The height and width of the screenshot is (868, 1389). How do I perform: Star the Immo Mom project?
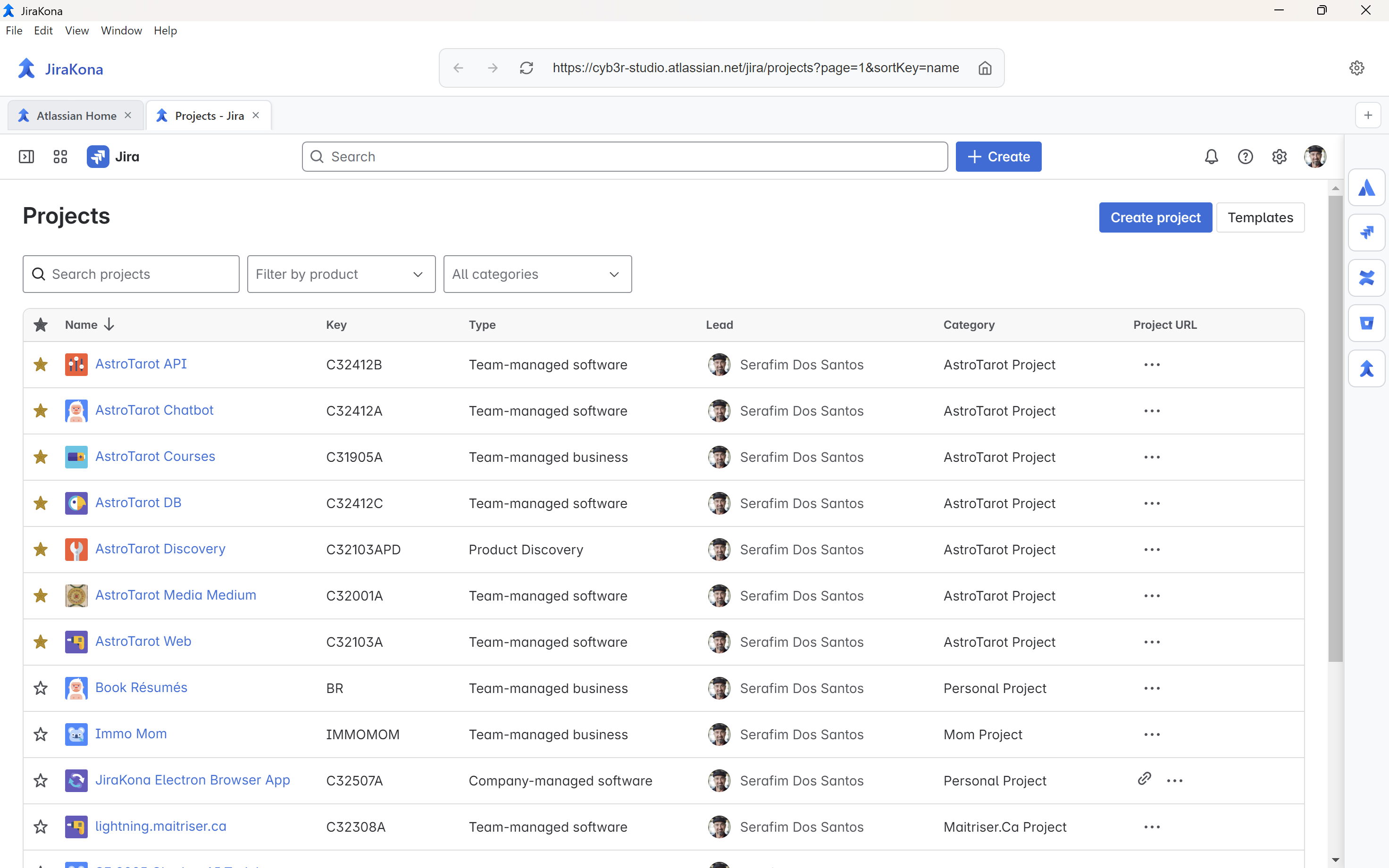(x=40, y=734)
